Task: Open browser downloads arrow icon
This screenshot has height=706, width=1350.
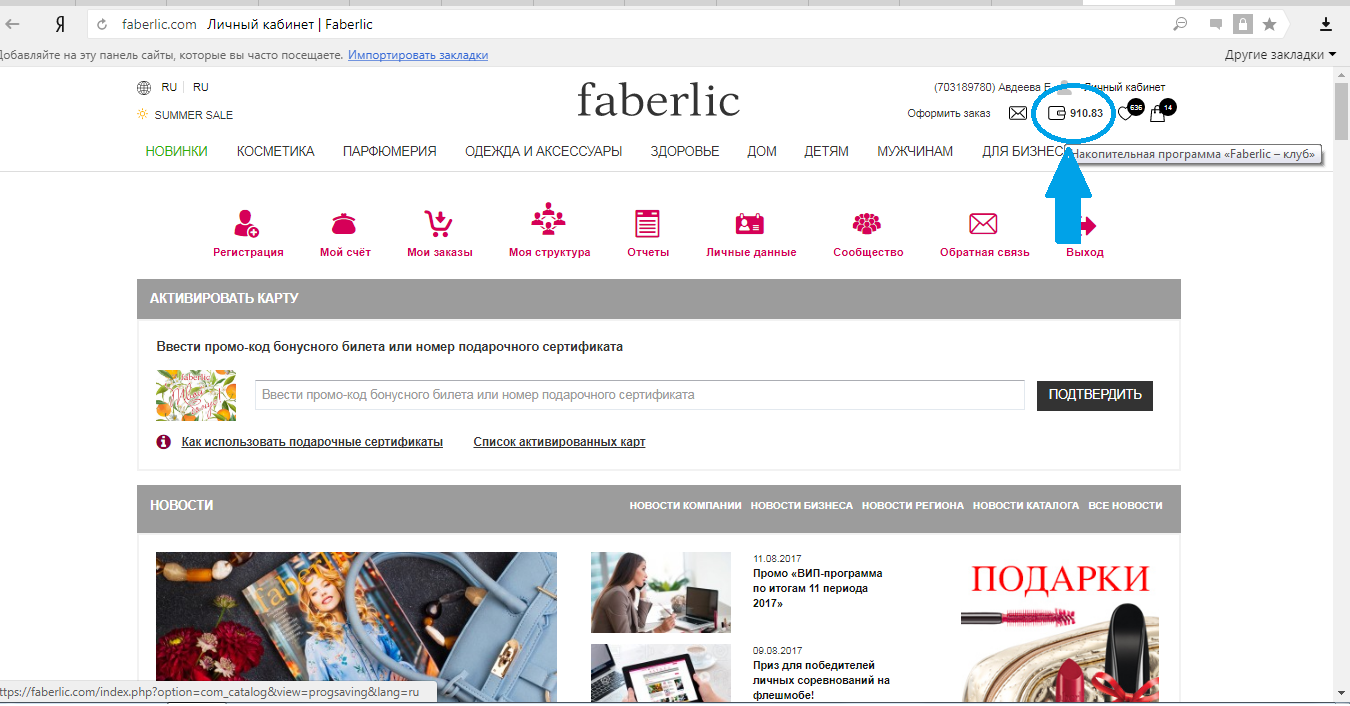Action: click(x=1326, y=24)
